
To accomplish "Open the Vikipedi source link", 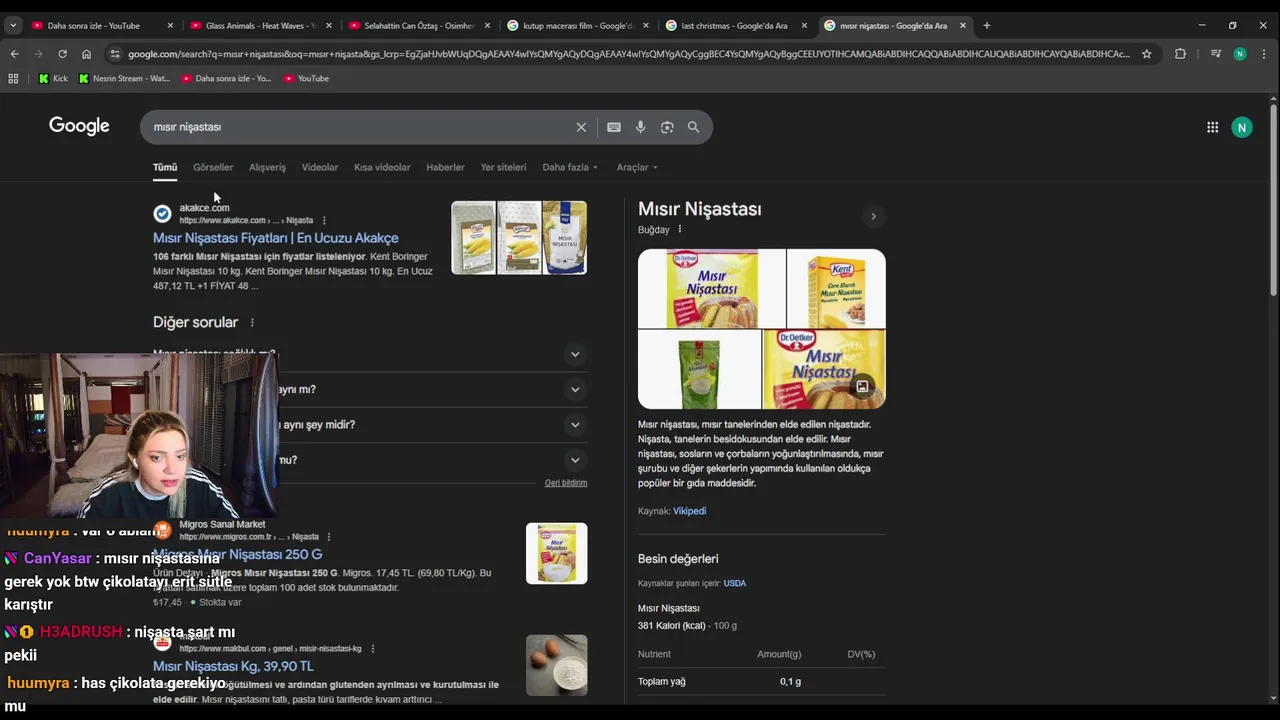I will (689, 511).
